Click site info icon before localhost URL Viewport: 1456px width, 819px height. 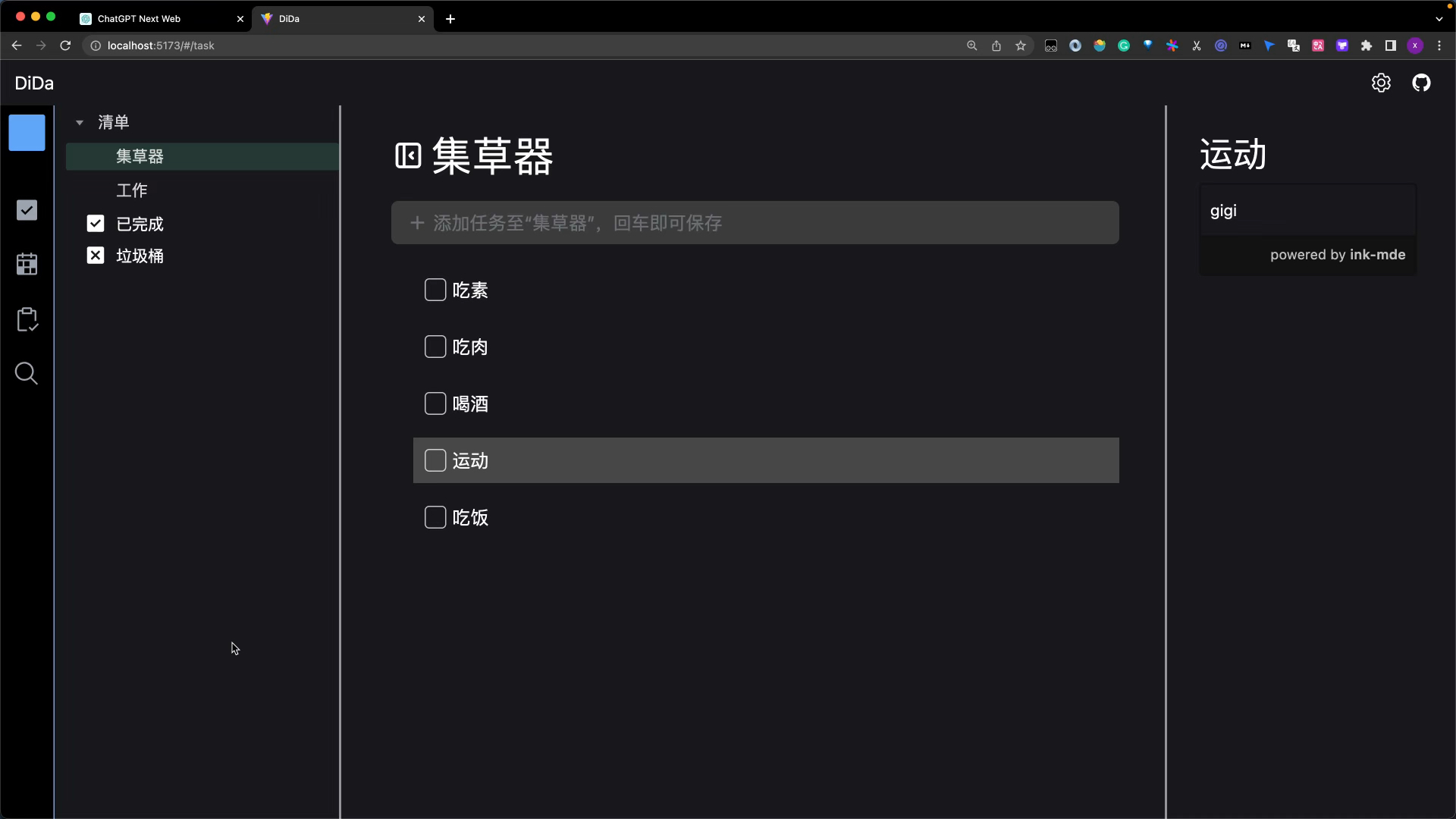[96, 45]
